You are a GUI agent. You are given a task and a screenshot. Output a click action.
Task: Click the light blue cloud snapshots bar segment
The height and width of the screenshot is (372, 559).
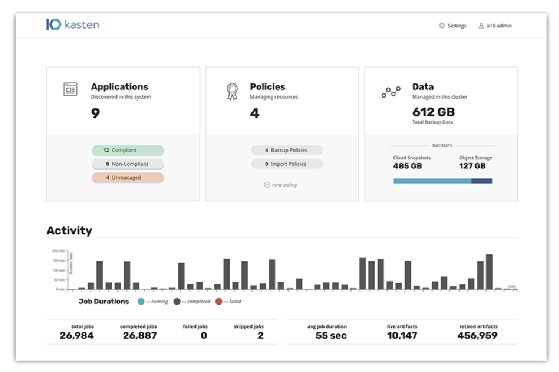(x=432, y=181)
